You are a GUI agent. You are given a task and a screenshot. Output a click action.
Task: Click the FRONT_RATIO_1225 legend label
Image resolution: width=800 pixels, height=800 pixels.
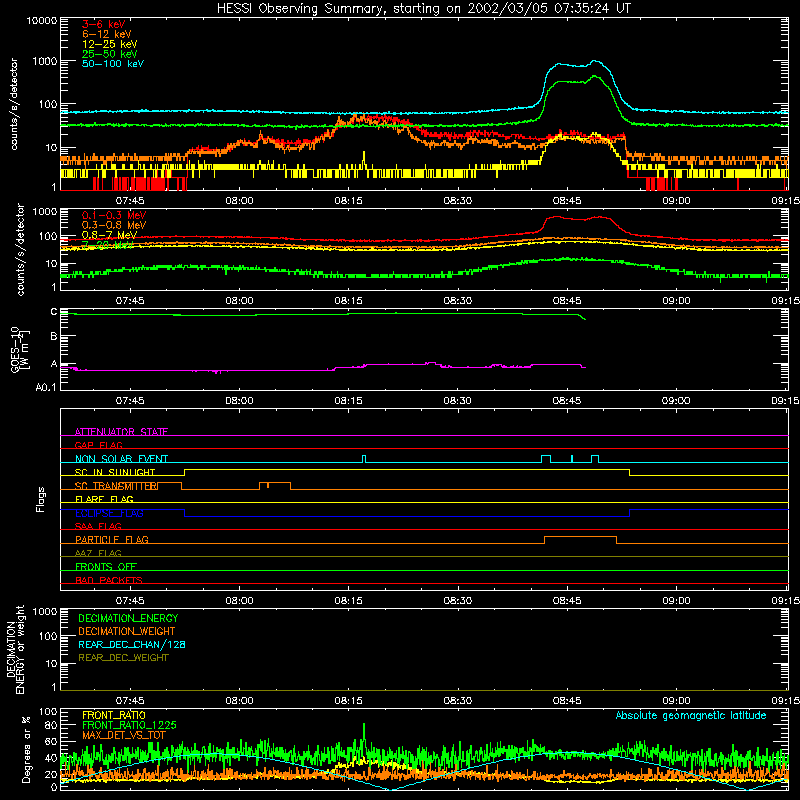(129, 725)
